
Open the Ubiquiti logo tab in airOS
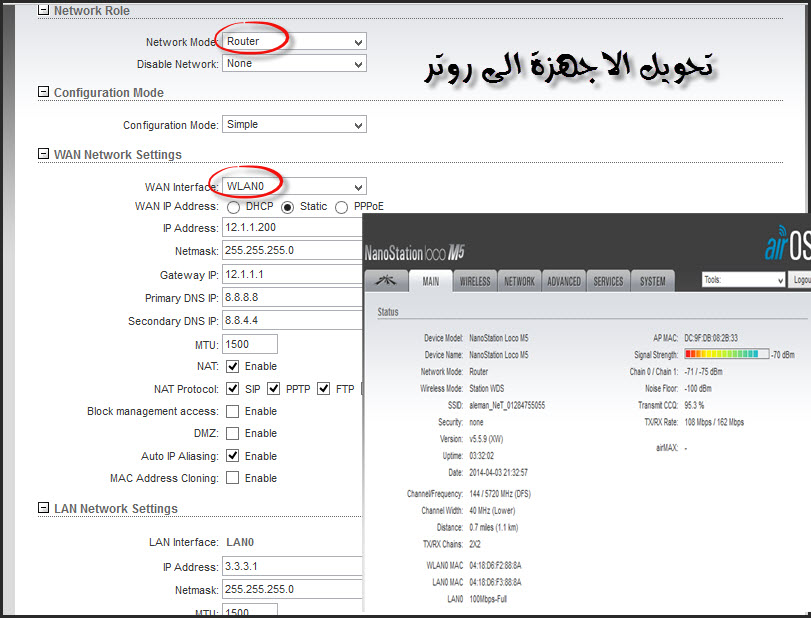[386, 281]
